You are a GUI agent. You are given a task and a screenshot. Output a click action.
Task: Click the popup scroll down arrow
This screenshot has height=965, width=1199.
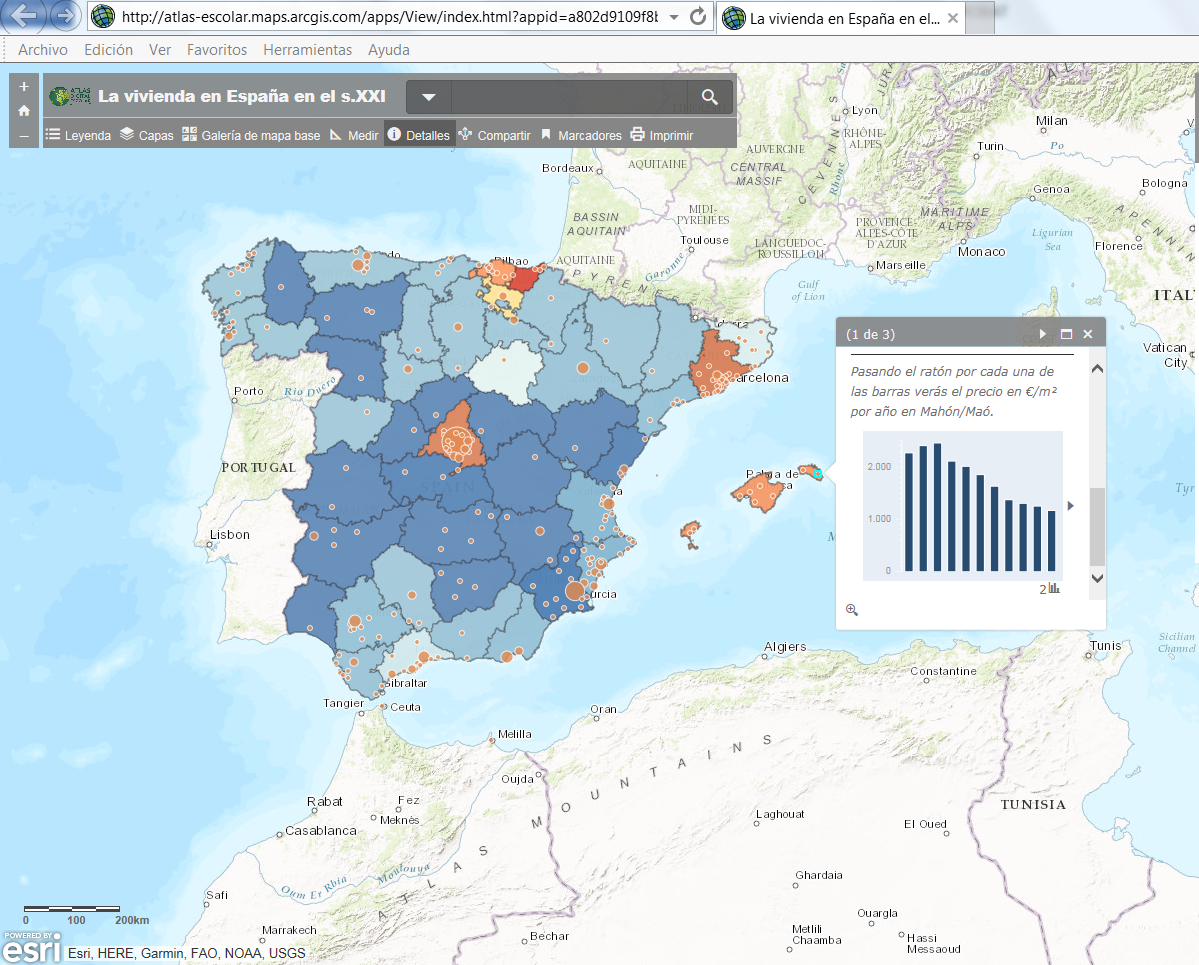pyautogui.click(x=1097, y=578)
